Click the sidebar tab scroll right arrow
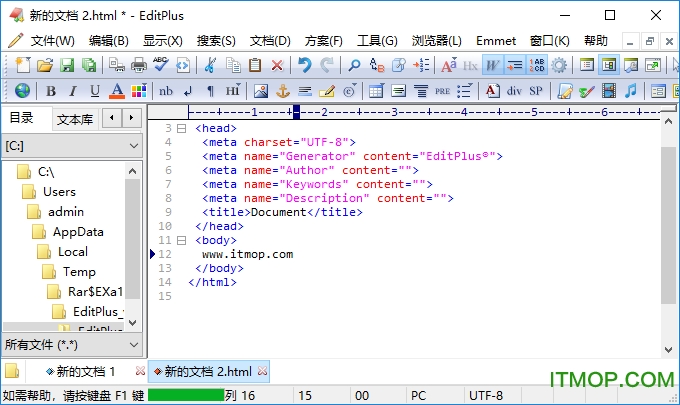This screenshot has width=680, height=405. (131, 118)
